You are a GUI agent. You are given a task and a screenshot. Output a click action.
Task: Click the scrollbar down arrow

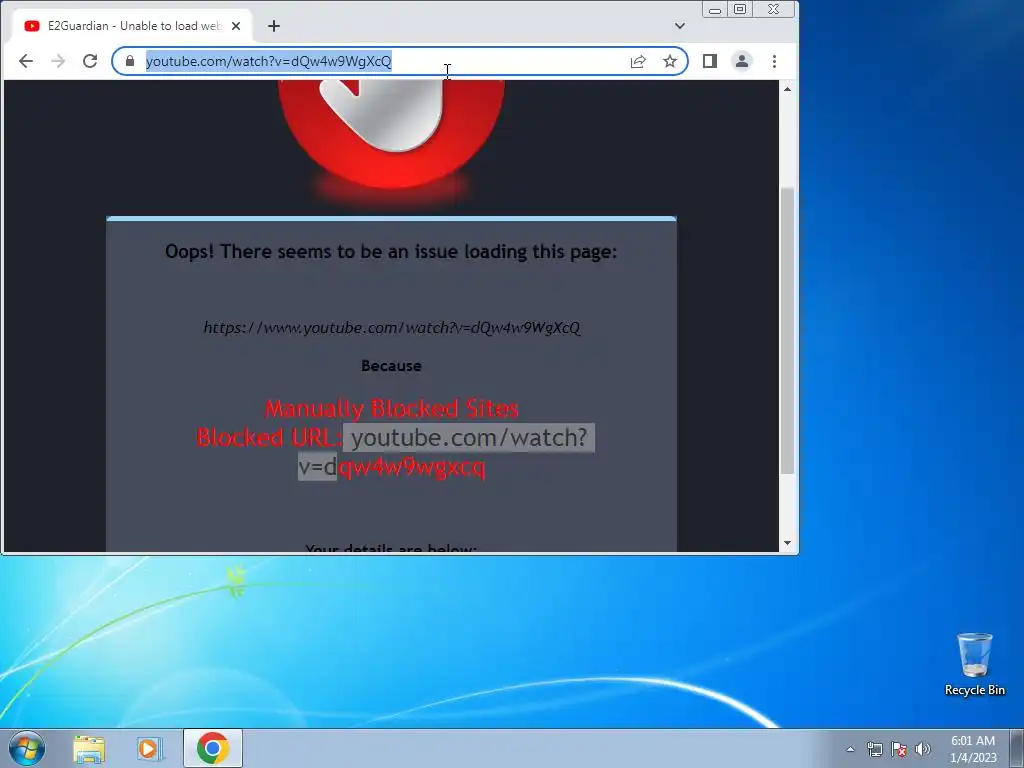(788, 543)
